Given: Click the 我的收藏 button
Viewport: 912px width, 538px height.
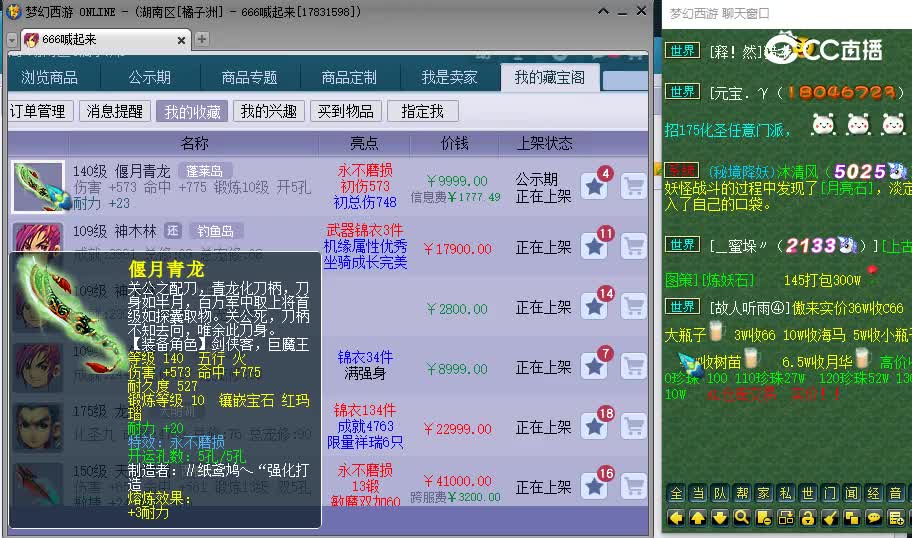Looking at the screenshot, I should coord(192,111).
